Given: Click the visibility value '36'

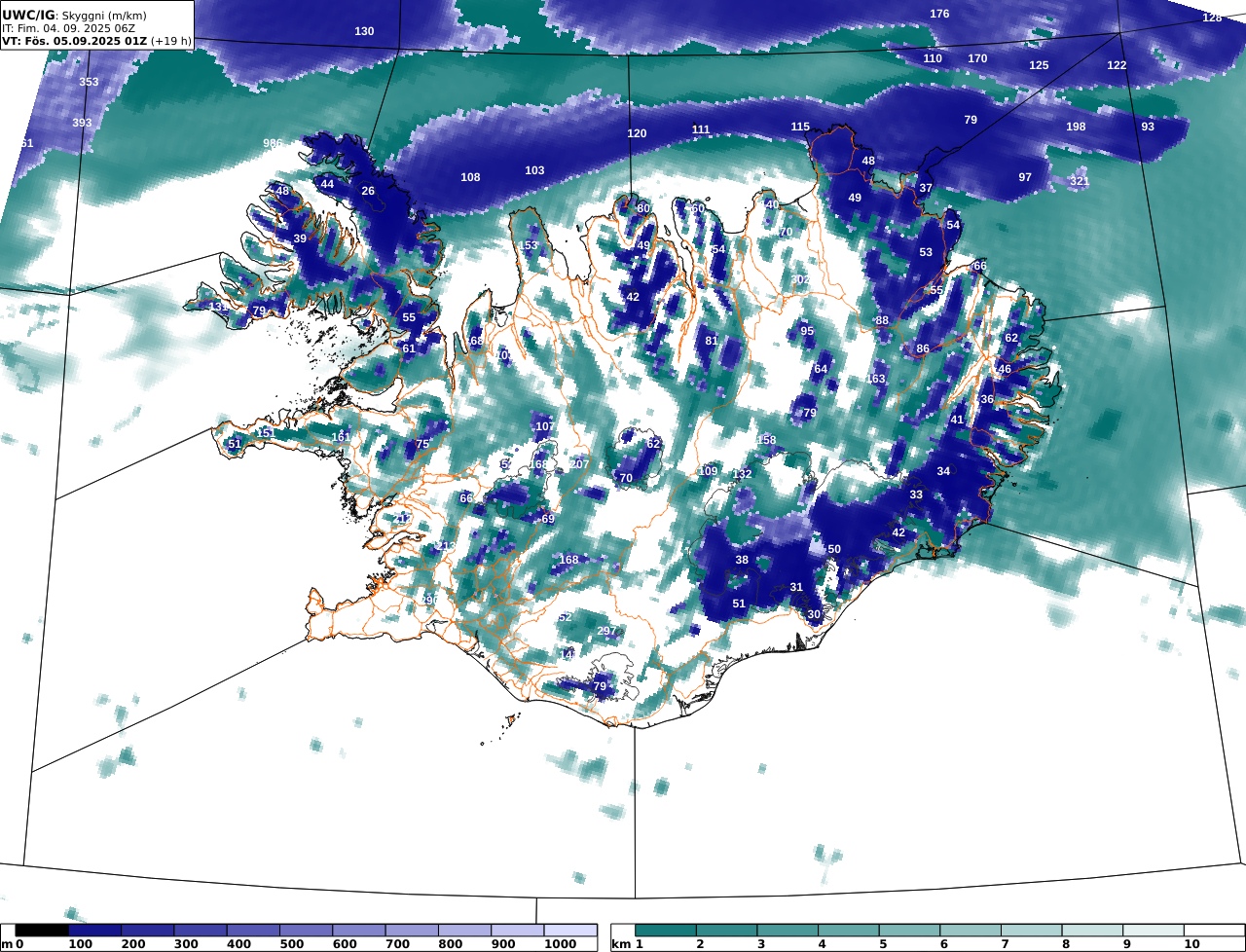Looking at the screenshot, I should [987, 399].
